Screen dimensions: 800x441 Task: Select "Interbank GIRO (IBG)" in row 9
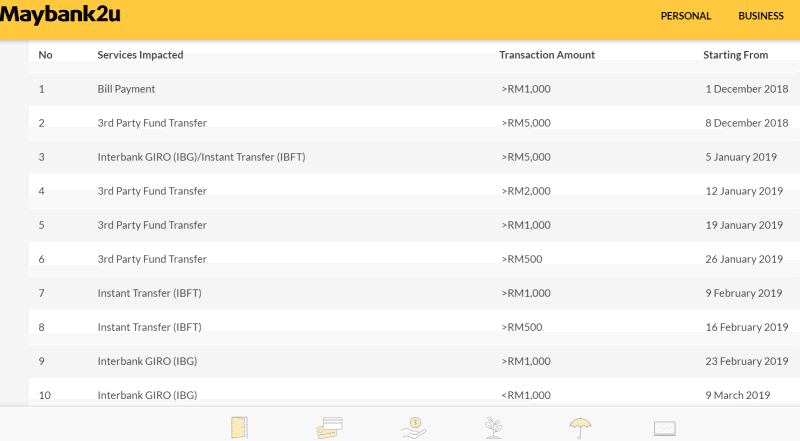147,361
